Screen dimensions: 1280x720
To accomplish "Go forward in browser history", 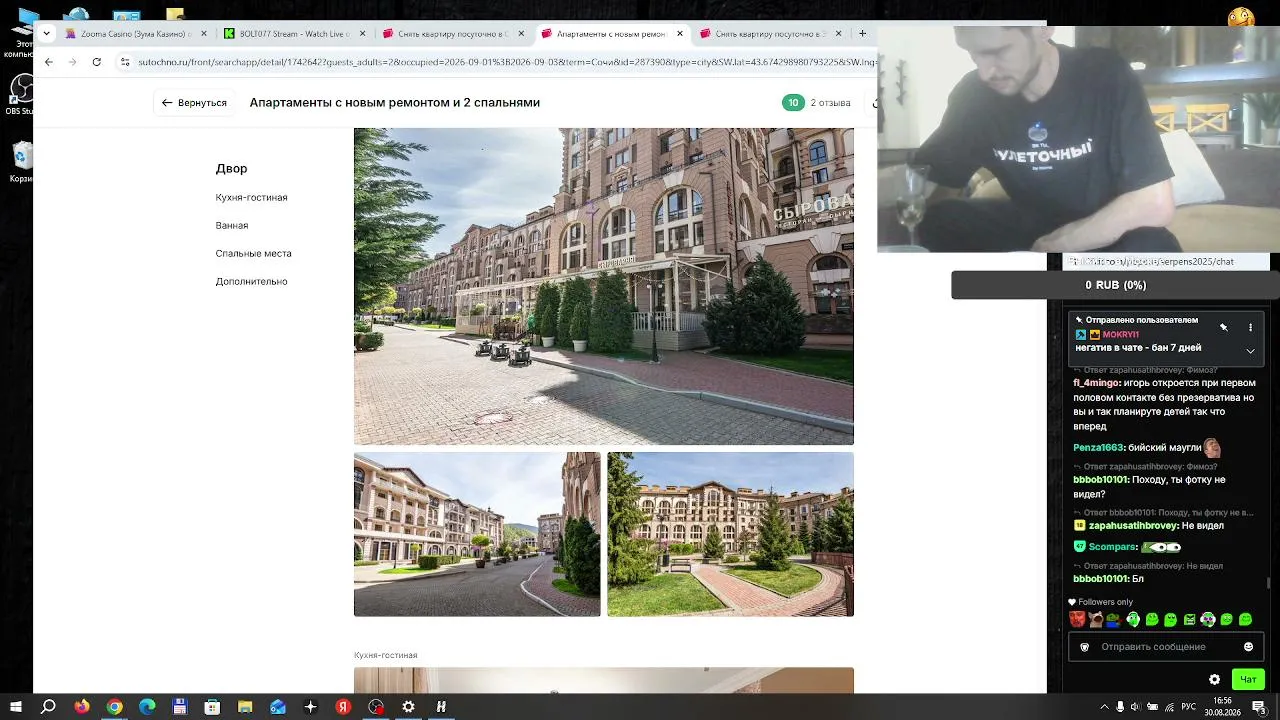I will (x=72, y=62).
